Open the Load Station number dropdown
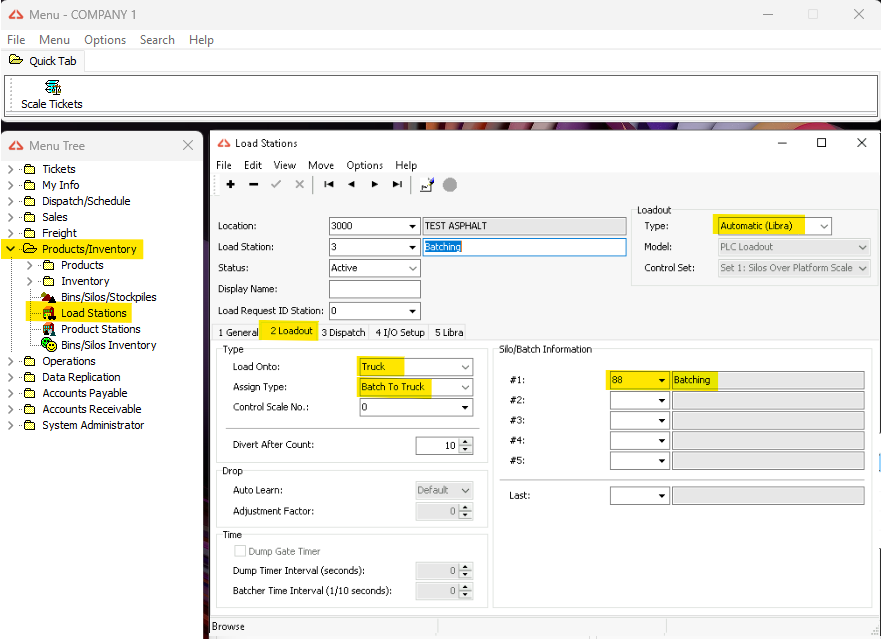881x639 pixels. 412,247
